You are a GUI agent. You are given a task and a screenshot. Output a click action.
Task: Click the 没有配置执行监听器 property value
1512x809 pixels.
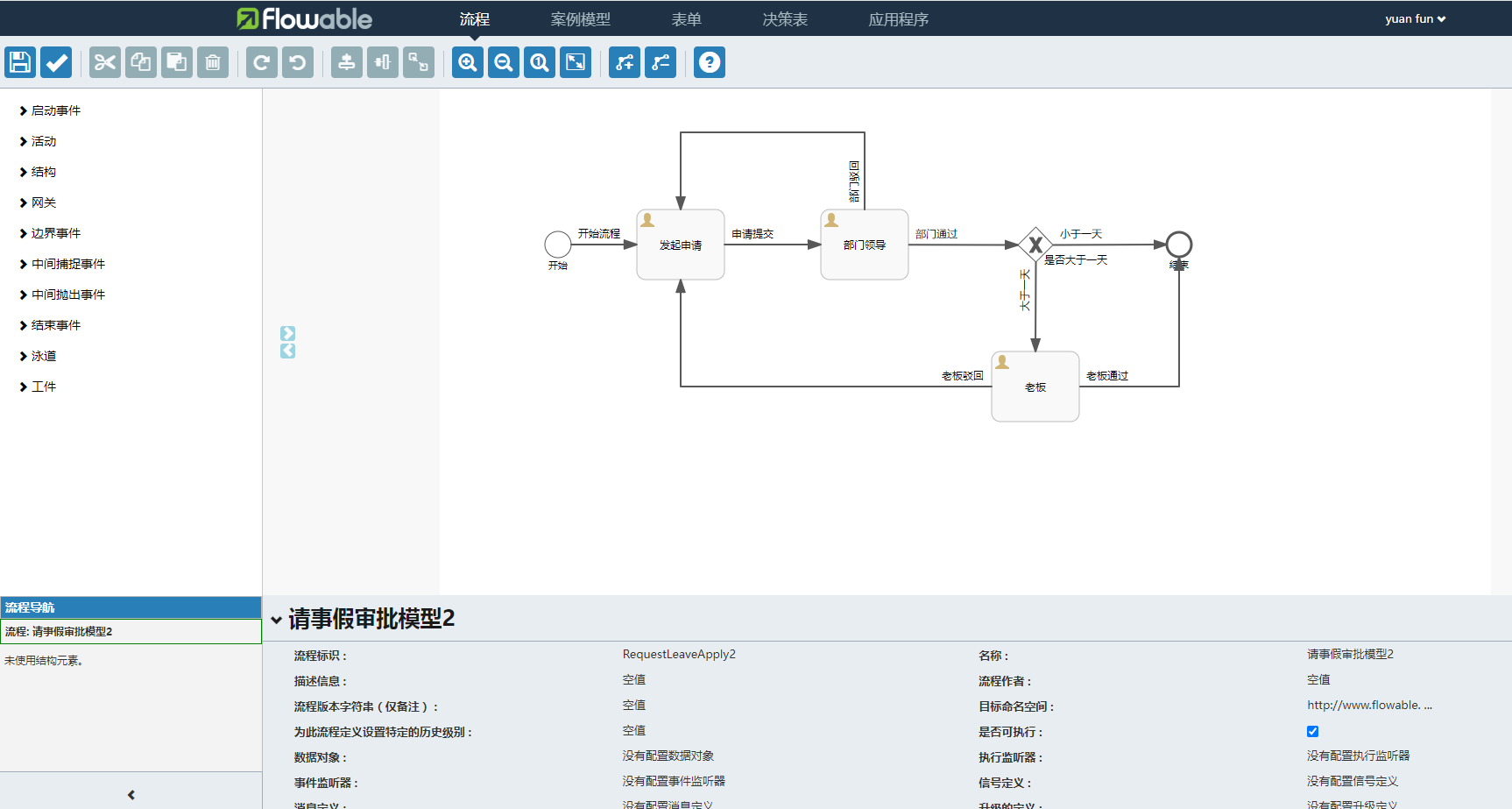tap(1358, 756)
